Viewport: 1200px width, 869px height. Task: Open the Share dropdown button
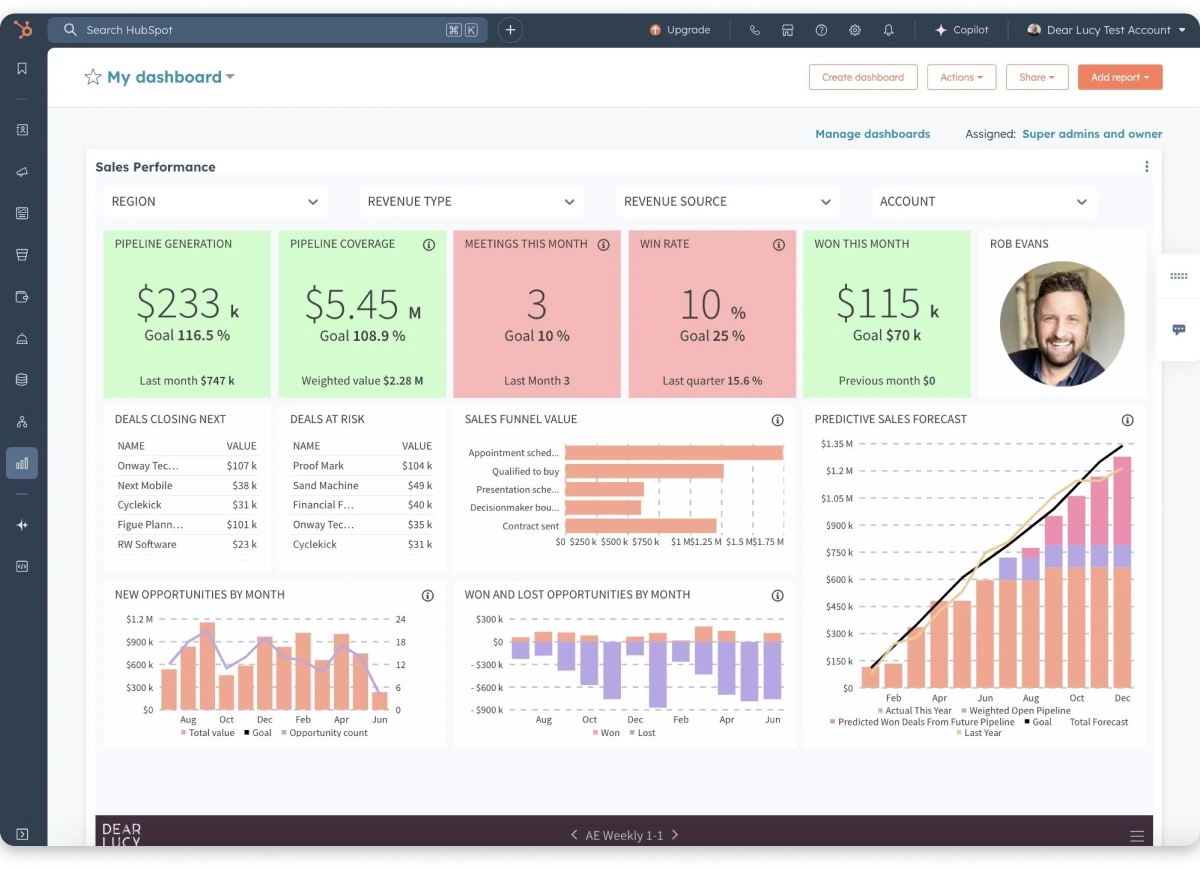click(1037, 77)
